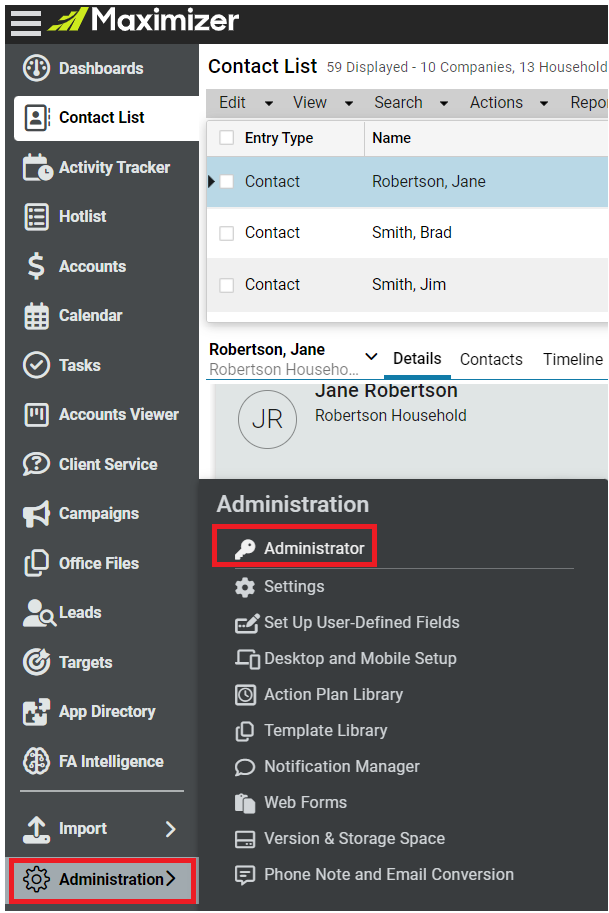Go to Accounts Viewer in the sidebar
Image resolution: width=609 pixels, height=913 pixels.
(x=119, y=415)
